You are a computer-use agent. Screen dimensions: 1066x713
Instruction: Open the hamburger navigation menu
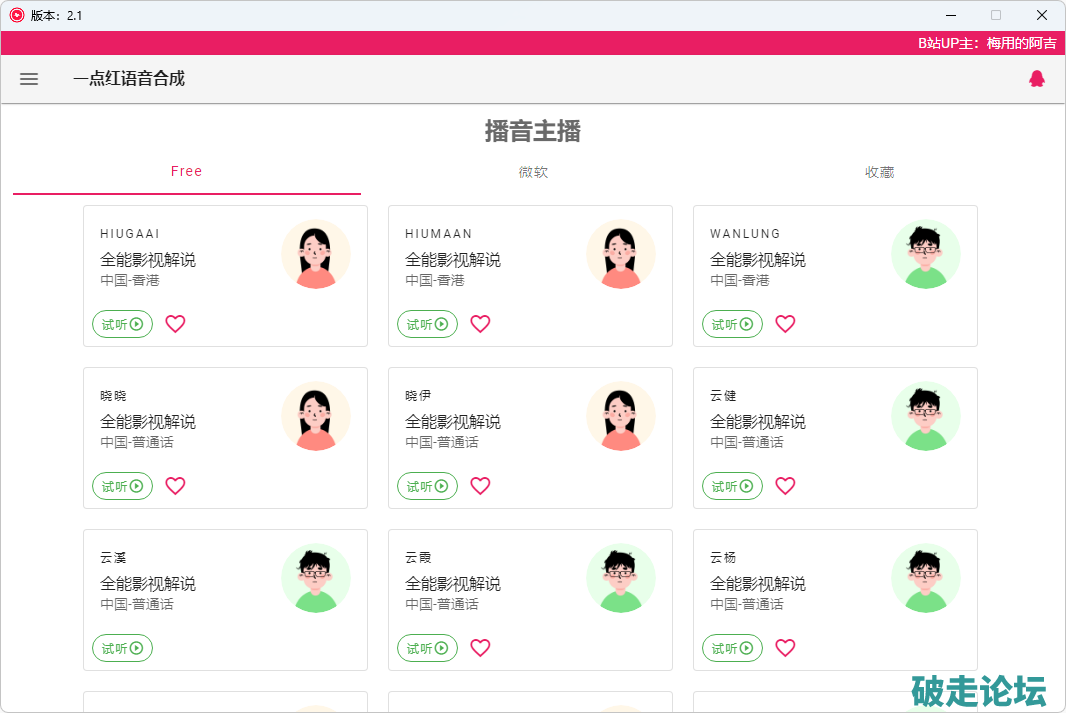(x=29, y=79)
